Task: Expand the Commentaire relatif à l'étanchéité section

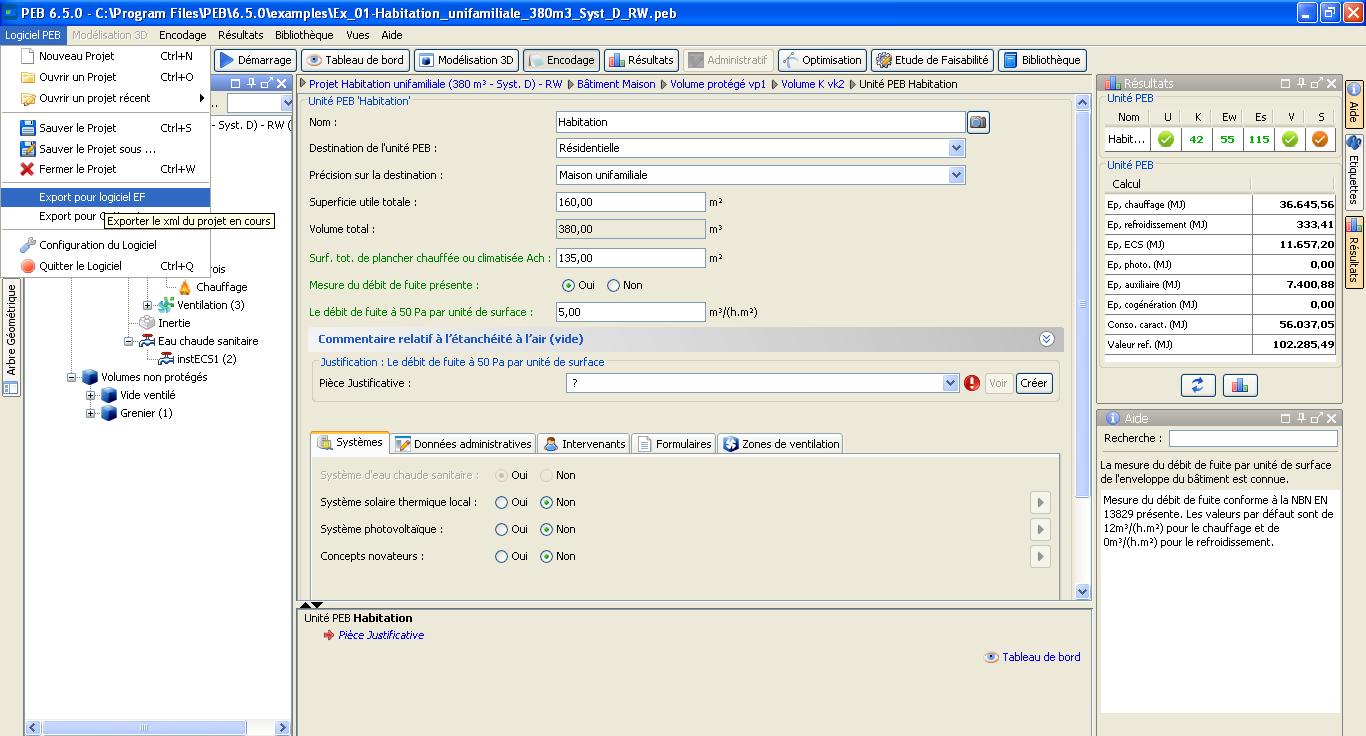Action: point(1046,339)
